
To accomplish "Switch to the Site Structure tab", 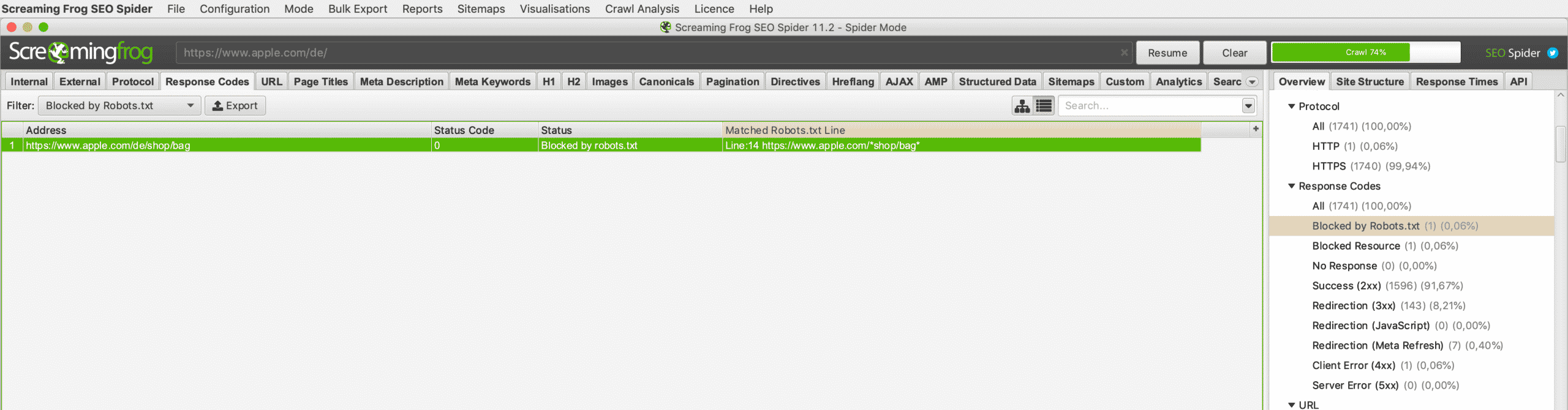I will 1370,81.
